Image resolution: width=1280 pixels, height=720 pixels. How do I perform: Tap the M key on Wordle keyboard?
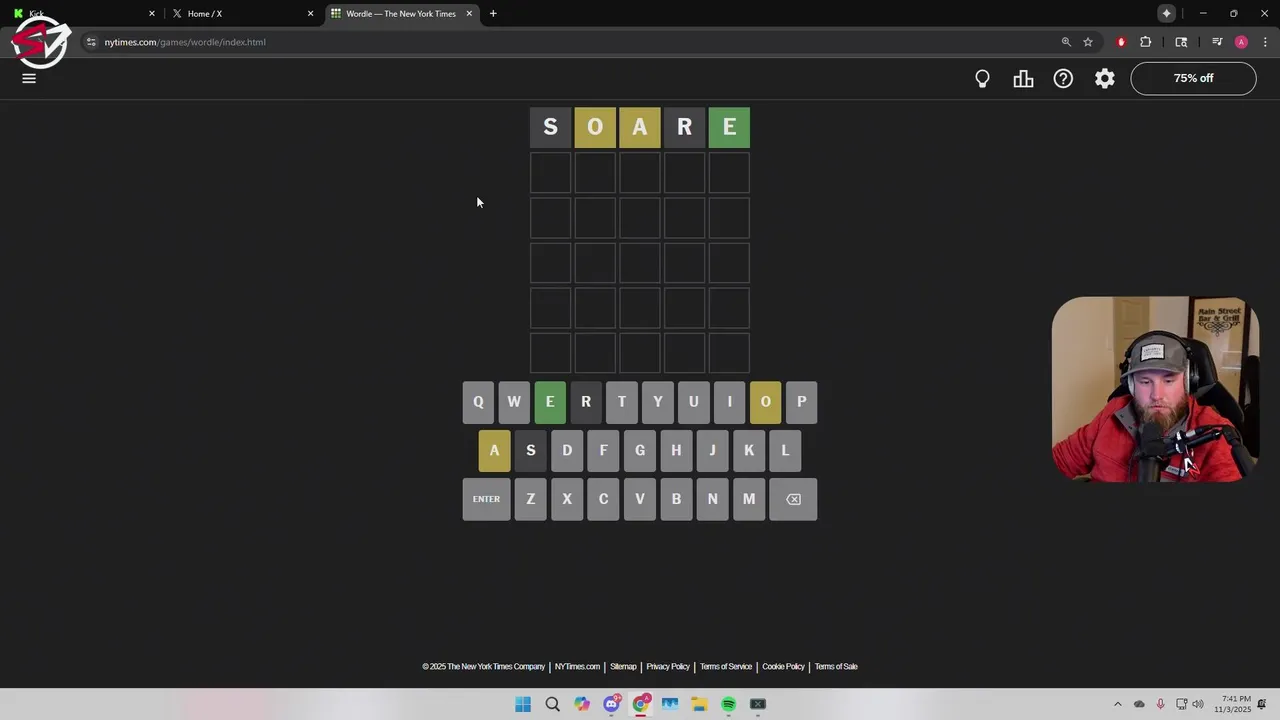pyautogui.click(x=749, y=499)
